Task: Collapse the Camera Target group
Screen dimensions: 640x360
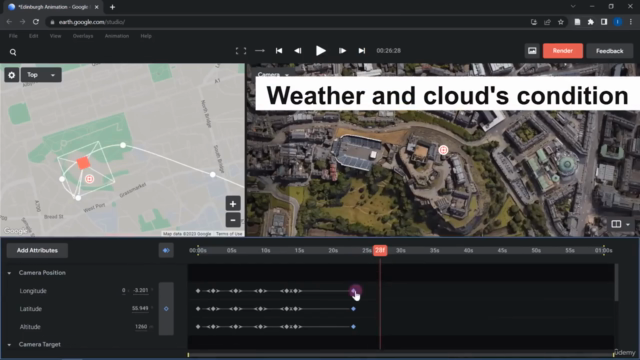Action: click(9, 344)
